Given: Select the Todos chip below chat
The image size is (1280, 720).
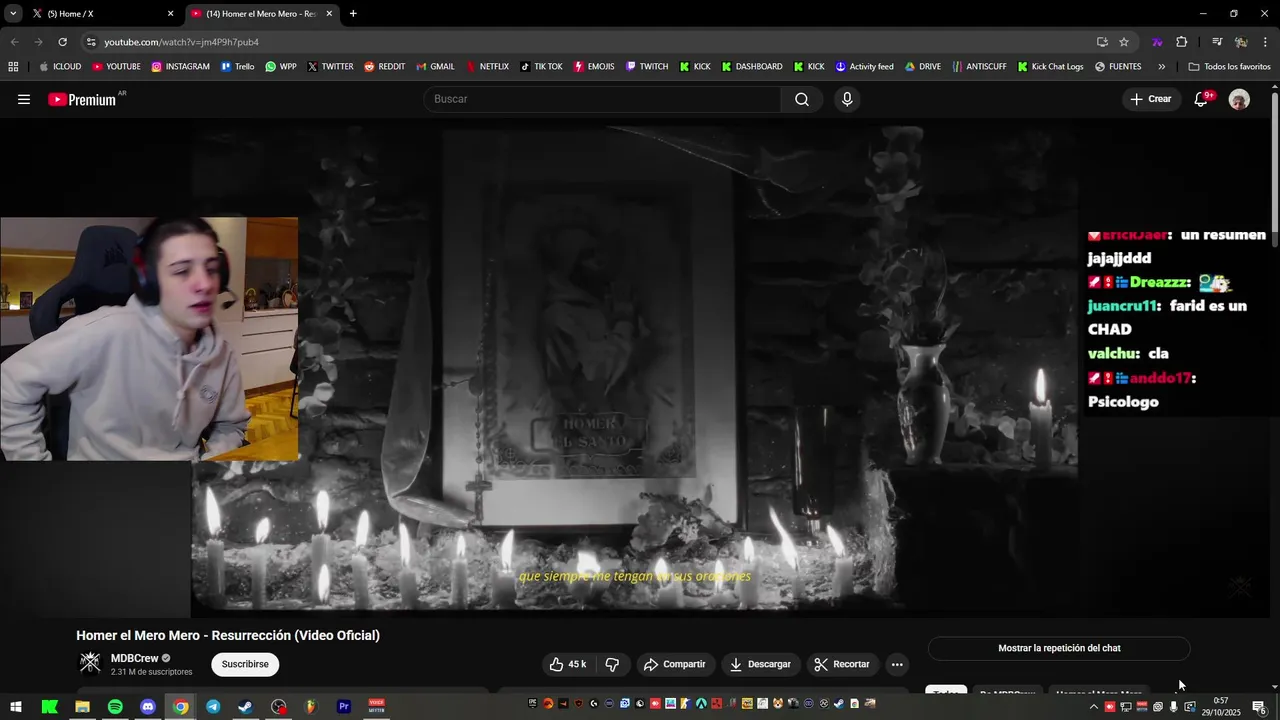Looking at the screenshot, I should point(946,692).
